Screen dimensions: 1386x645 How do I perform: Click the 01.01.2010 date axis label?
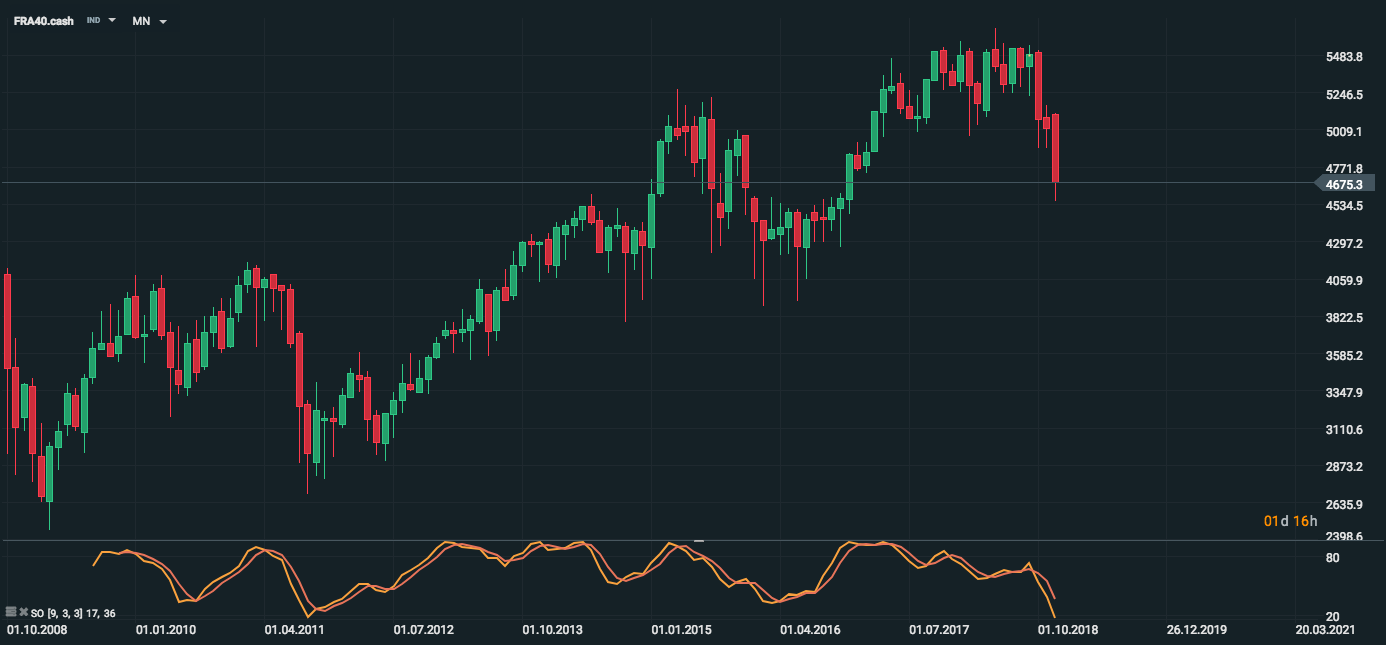click(166, 631)
